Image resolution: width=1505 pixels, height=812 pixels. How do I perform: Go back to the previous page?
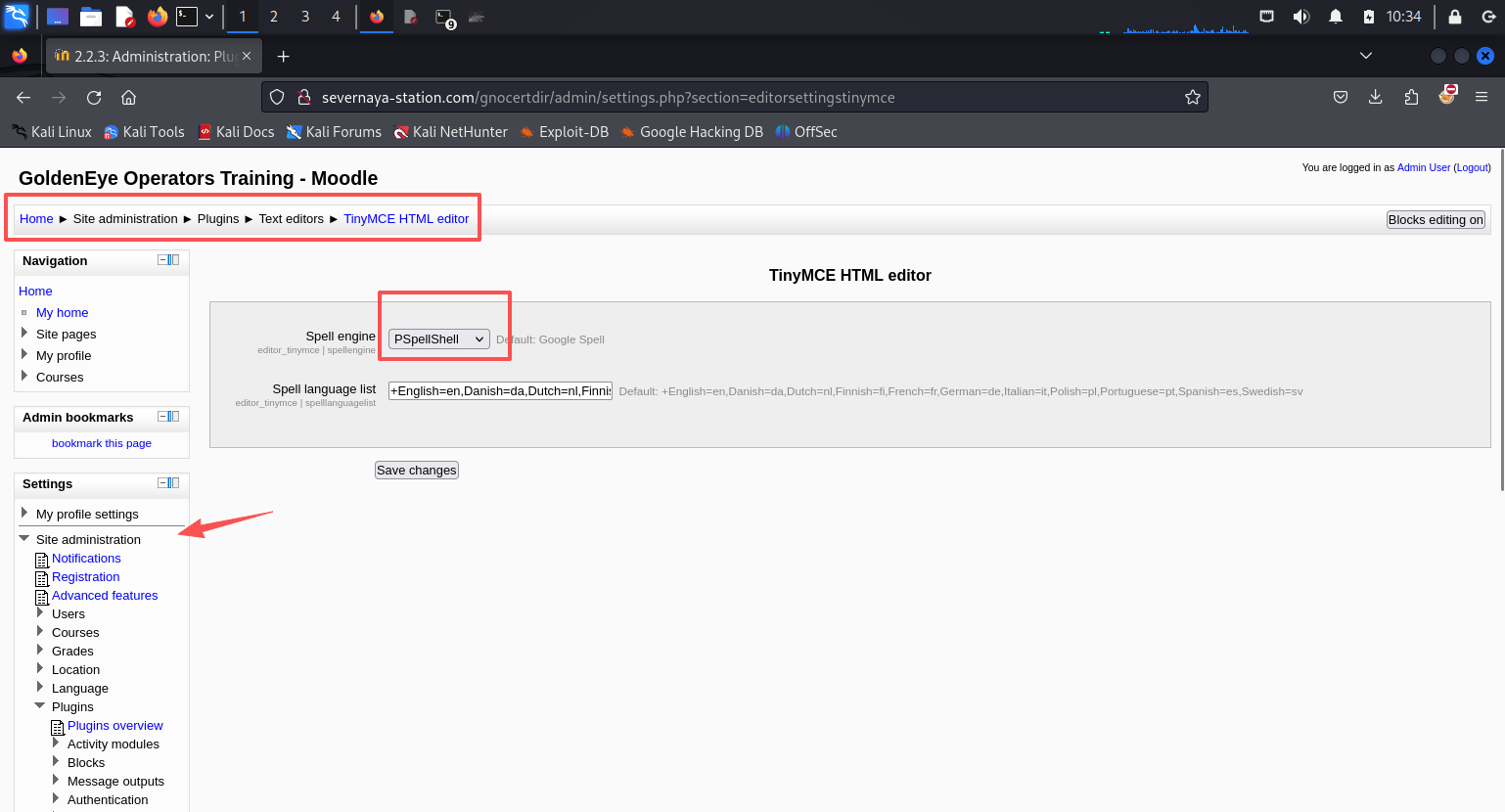pyautogui.click(x=23, y=97)
